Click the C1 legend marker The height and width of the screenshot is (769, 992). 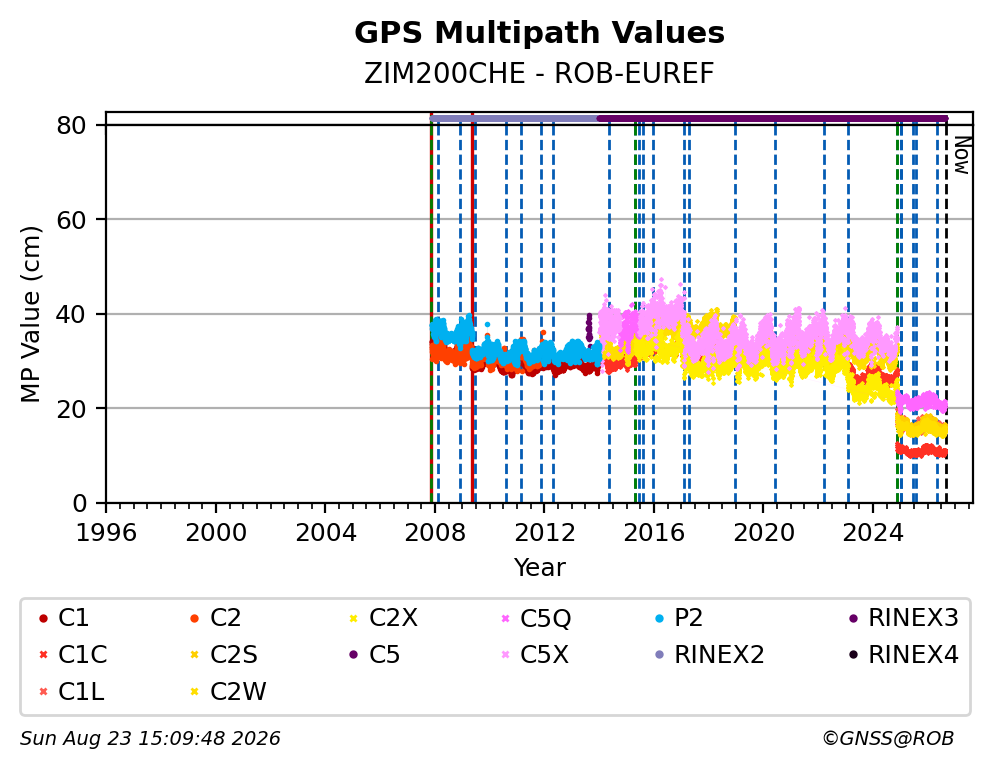coord(43,618)
